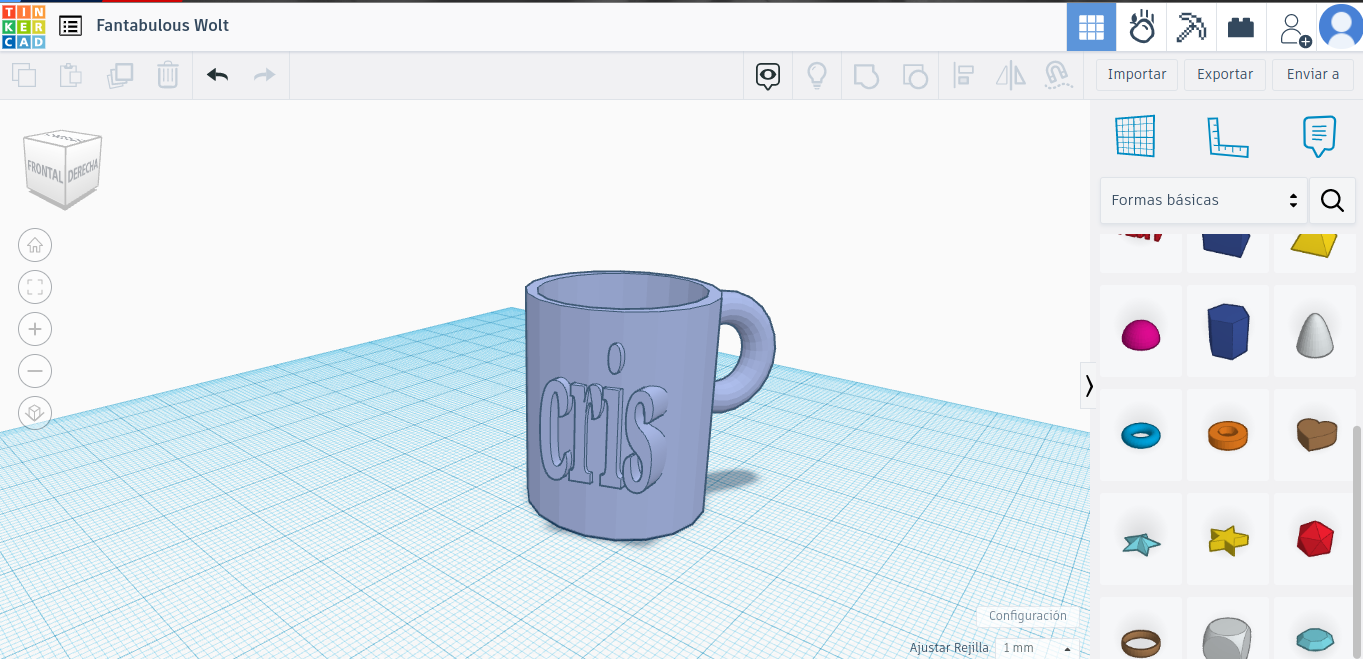1363x659 pixels.
Task: Click the Zoom out minus button
Action: [35, 371]
